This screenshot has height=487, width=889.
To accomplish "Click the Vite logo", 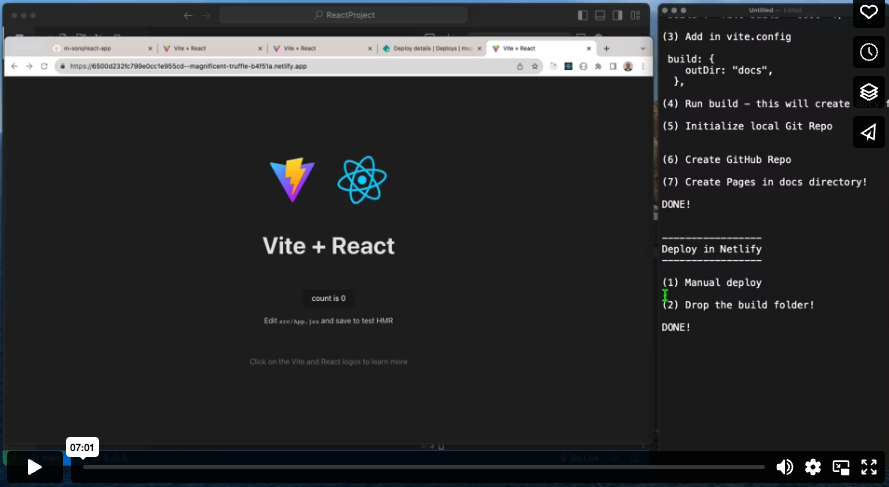I will [x=293, y=180].
